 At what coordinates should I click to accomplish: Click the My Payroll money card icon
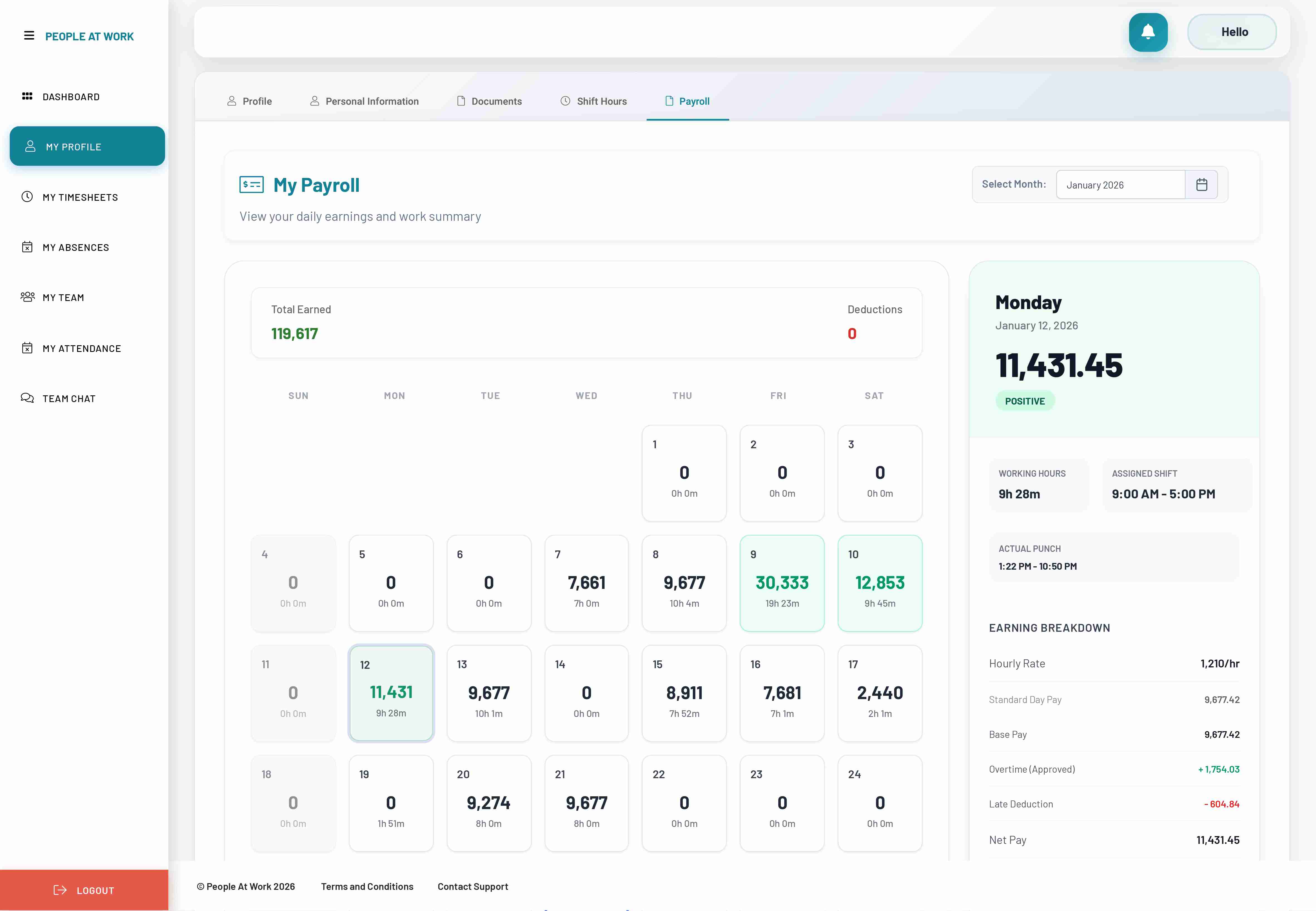251,185
